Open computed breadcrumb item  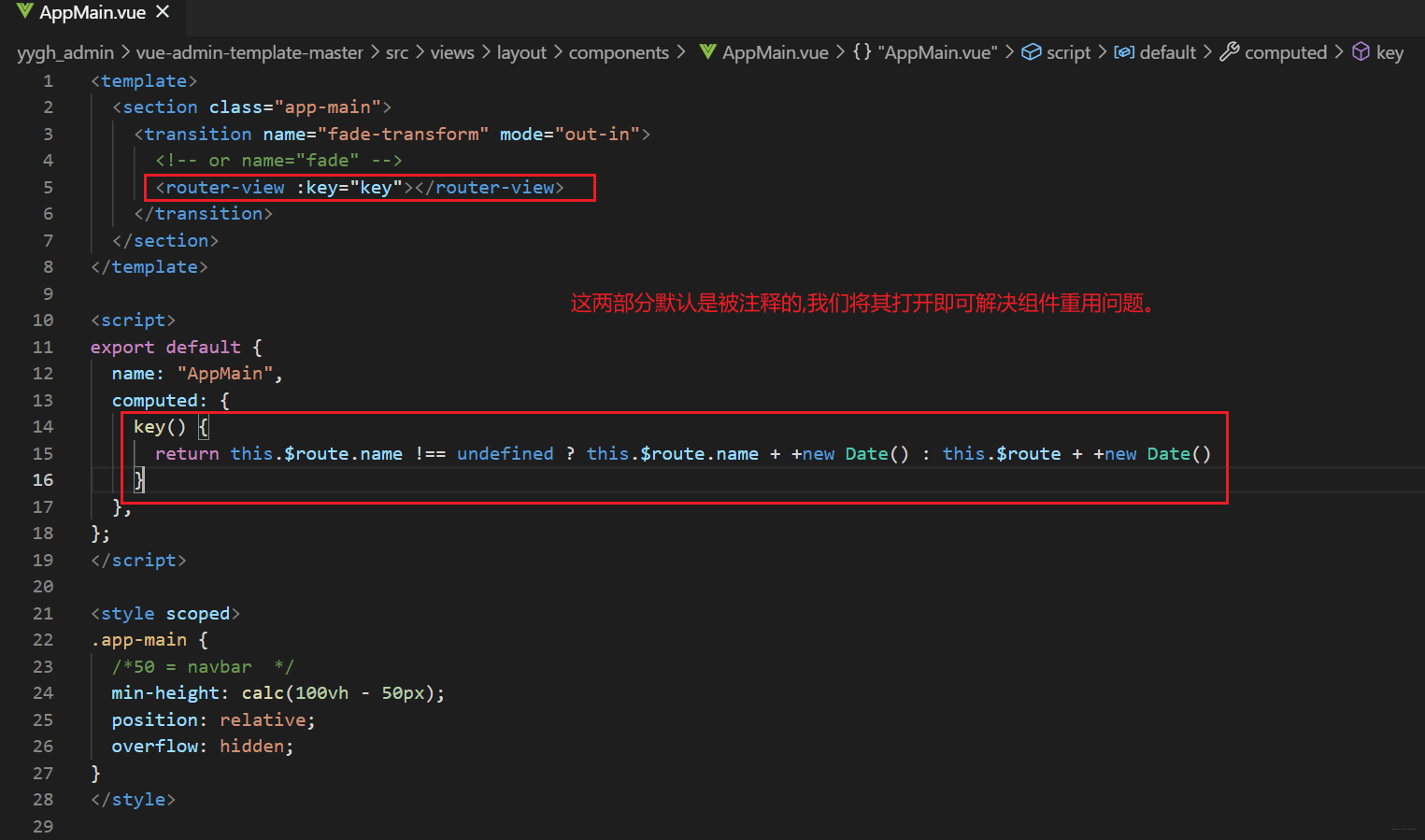[1286, 53]
